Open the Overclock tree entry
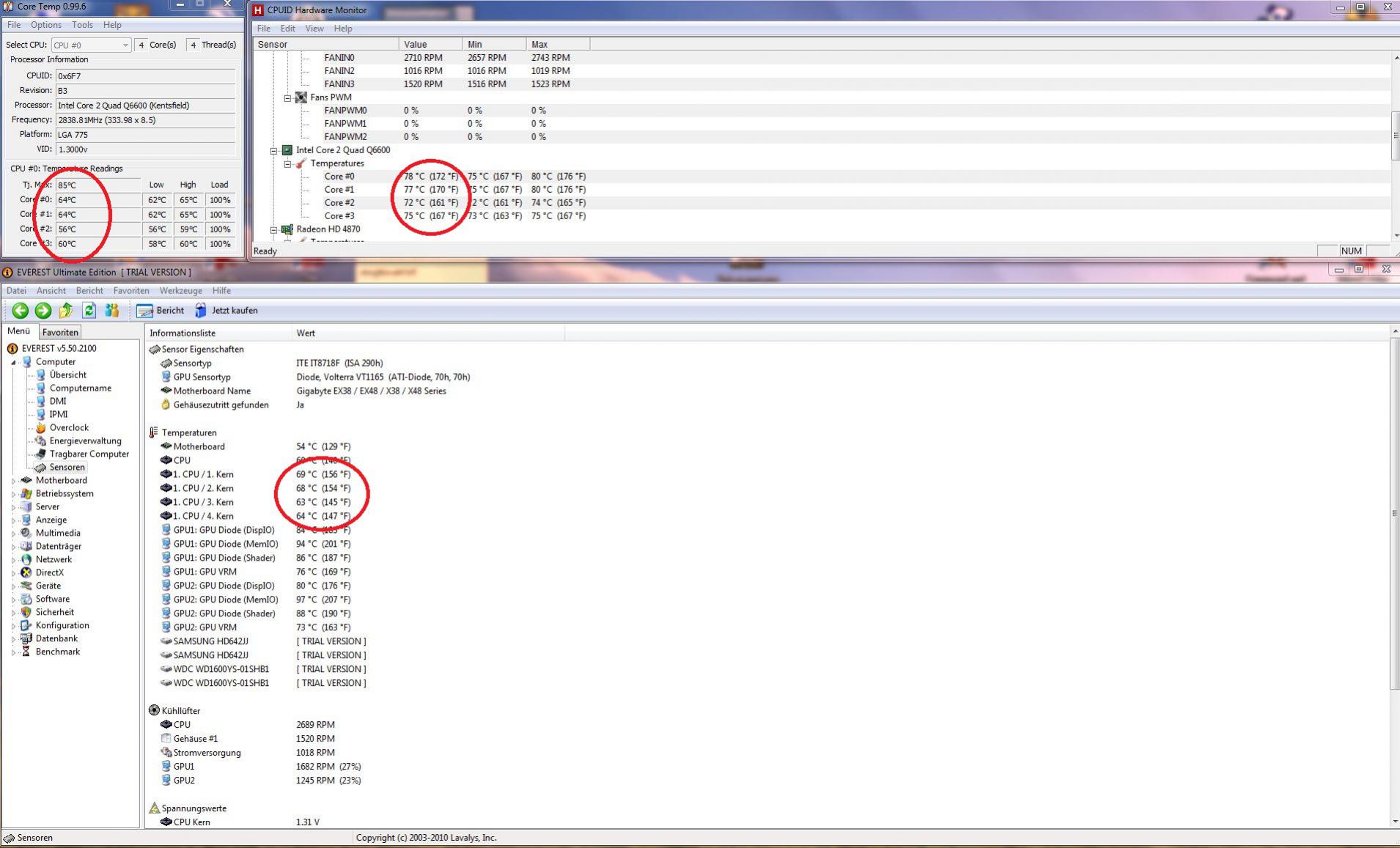The image size is (1400, 848). (x=69, y=428)
